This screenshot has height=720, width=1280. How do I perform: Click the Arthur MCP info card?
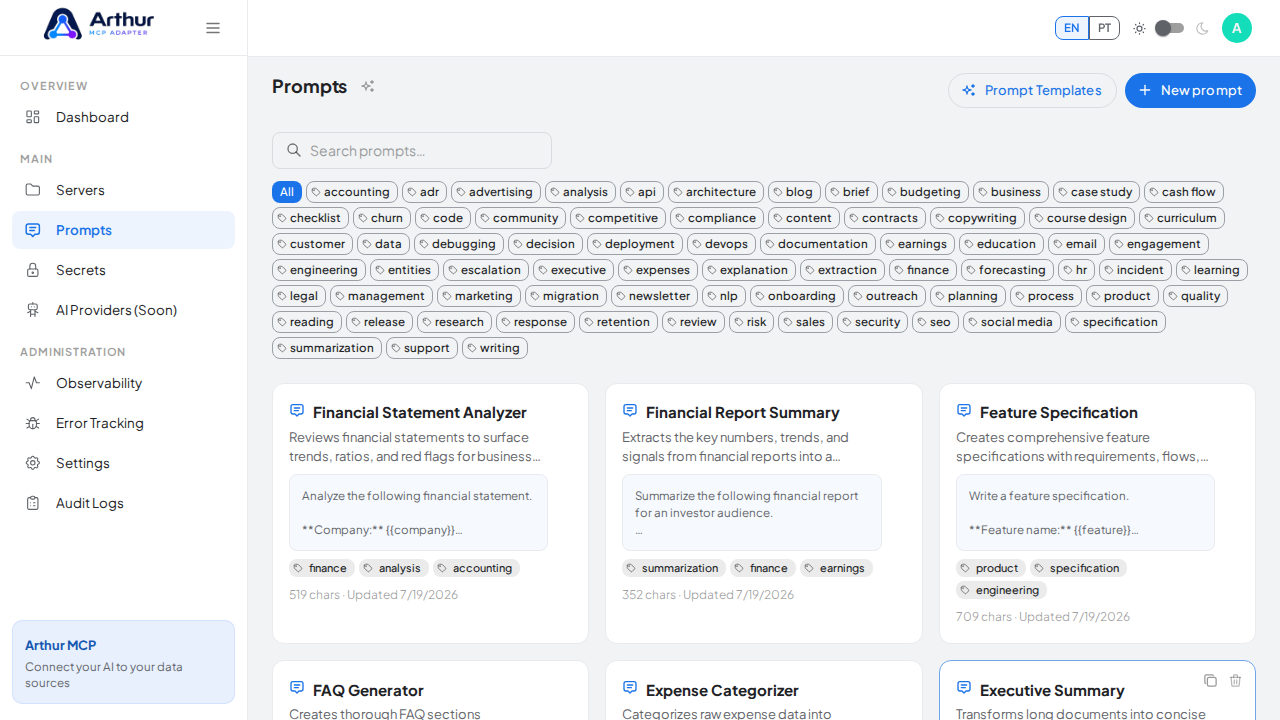point(123,662)
